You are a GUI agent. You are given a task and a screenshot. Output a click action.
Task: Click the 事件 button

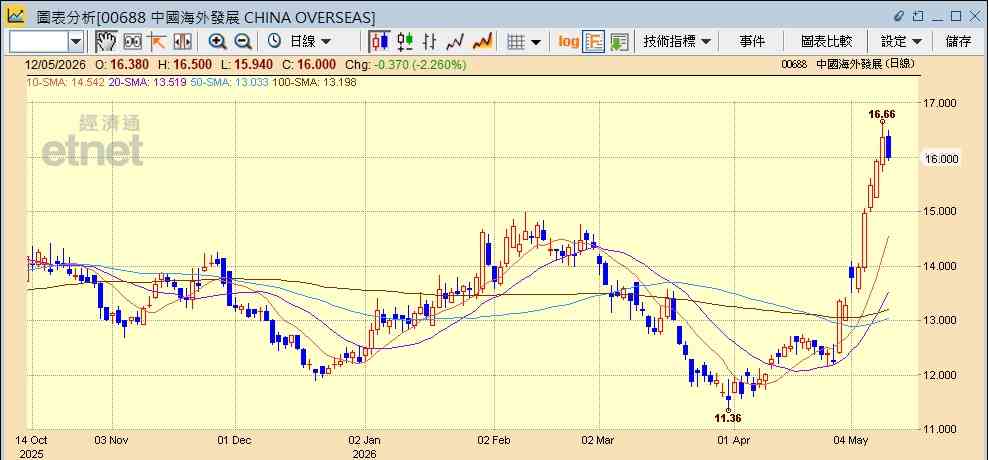coord(752,42)
